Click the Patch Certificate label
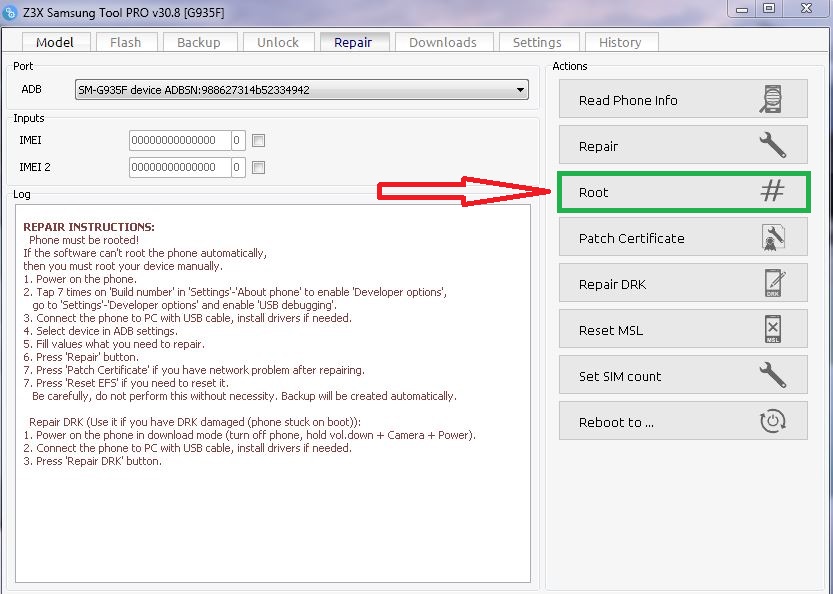 click(x=632, y=239)
